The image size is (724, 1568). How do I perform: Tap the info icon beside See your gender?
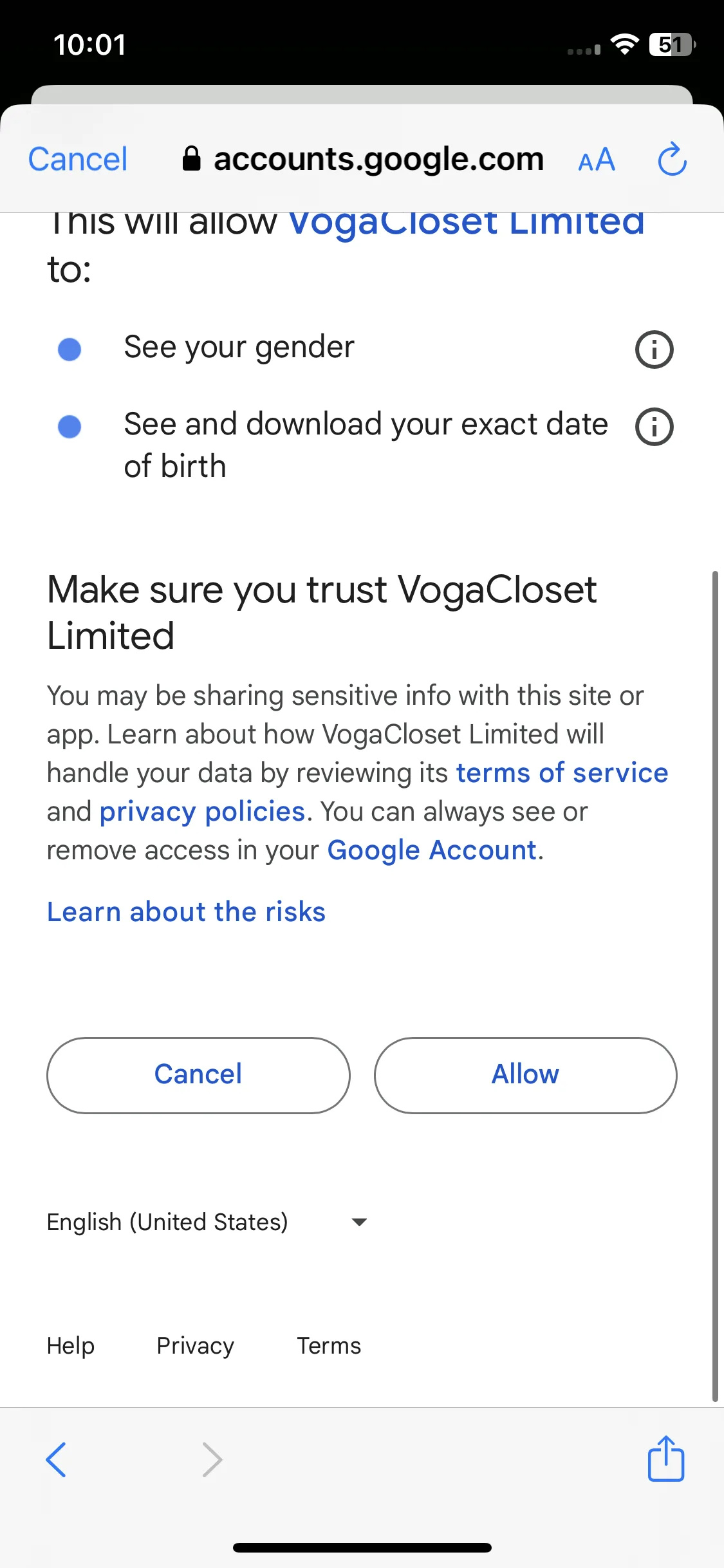coord(654,350)
